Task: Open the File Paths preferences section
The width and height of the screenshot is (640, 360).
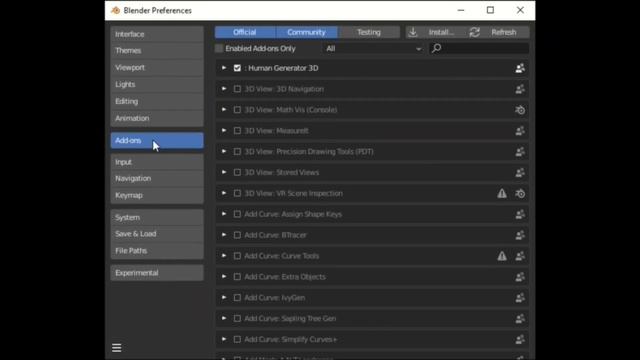Action: [157, 251]
